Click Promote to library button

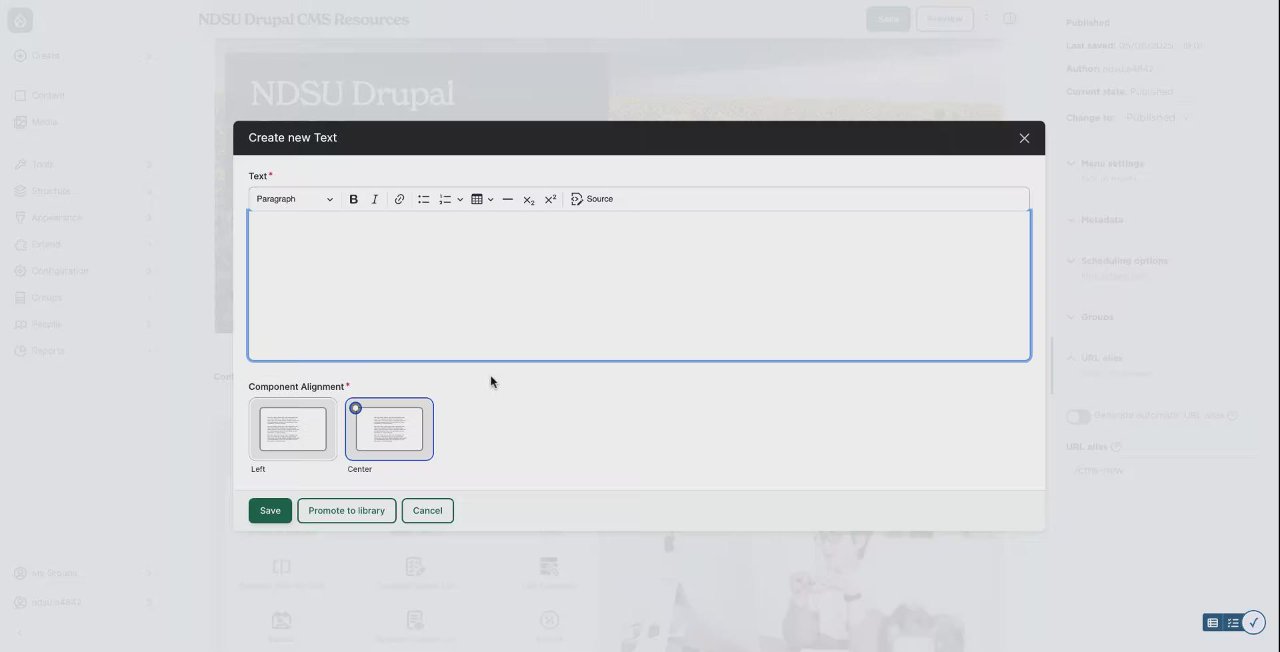[346, 510]
